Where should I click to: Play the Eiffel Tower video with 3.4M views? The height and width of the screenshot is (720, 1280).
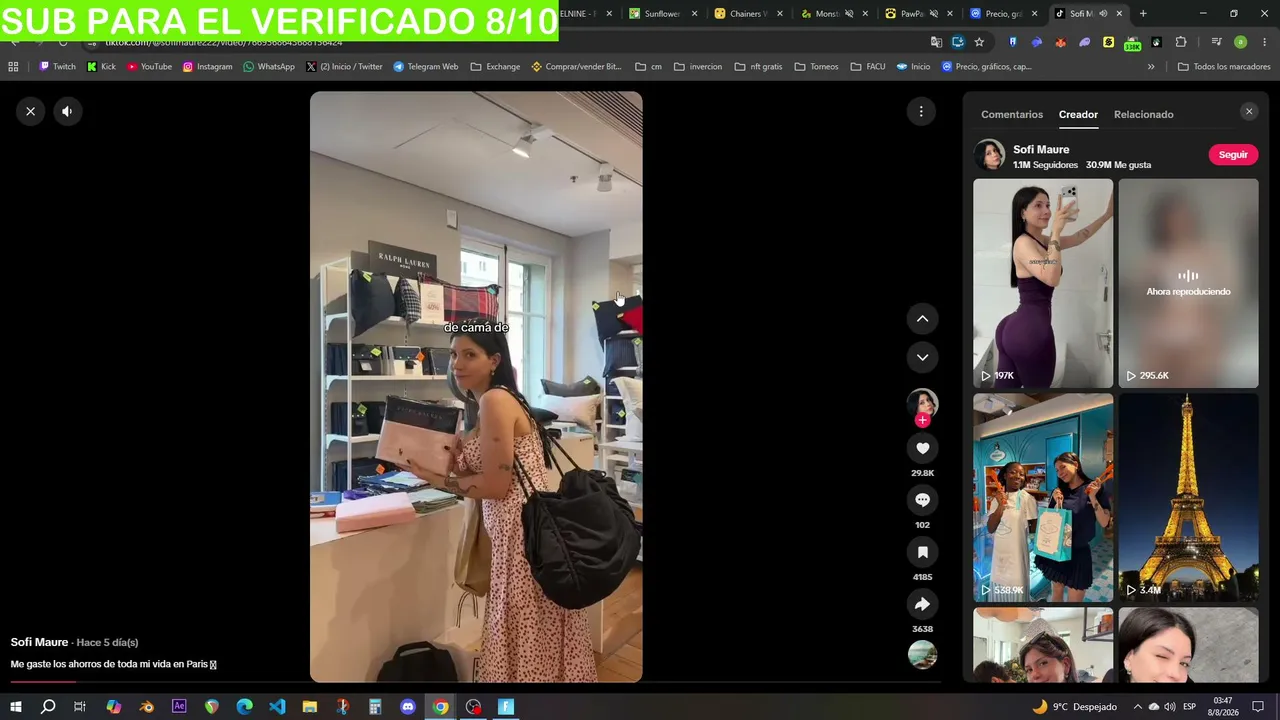pos(1188,497)
